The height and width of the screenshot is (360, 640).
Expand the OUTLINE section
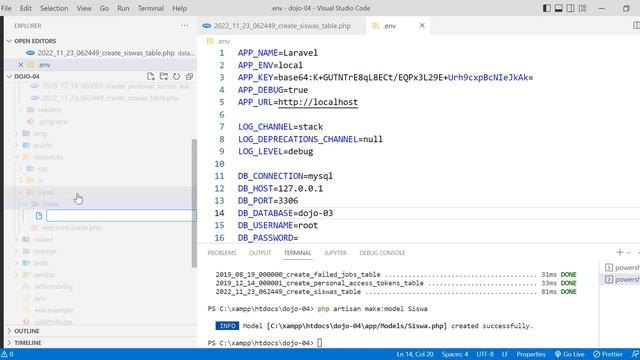tap(9, 331)
